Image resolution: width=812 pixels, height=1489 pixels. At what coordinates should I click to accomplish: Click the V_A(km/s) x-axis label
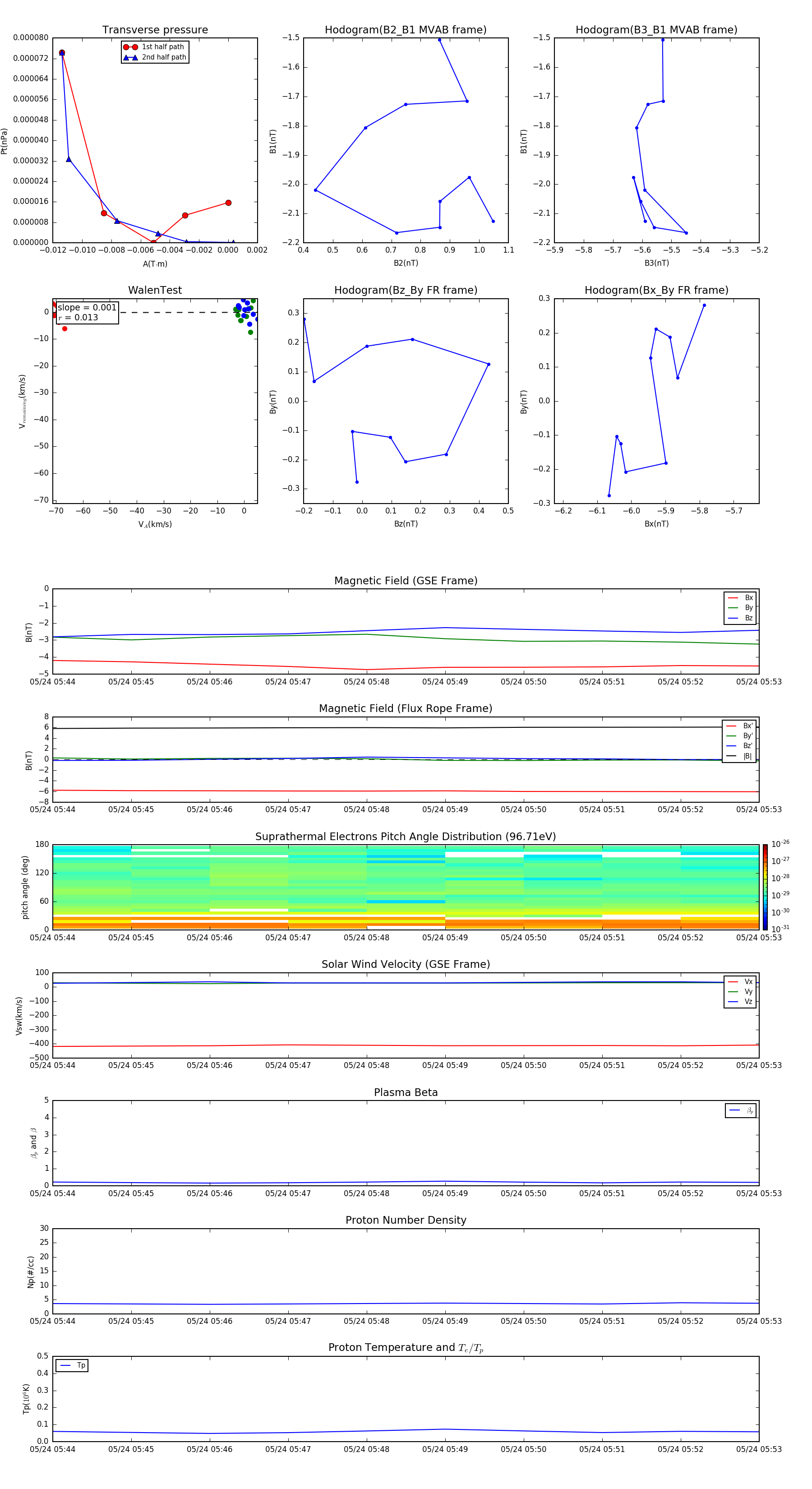click(x=155, y=524)
